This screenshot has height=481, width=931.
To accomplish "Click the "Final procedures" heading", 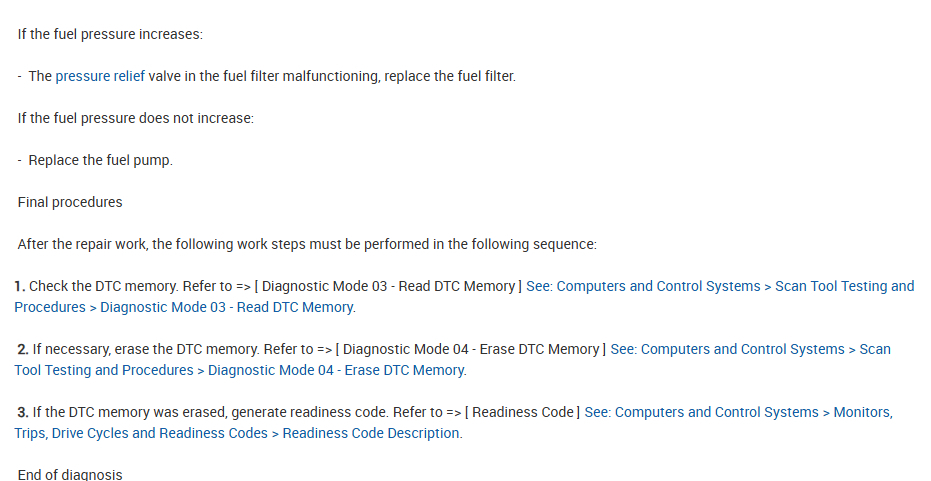I will (x=70, y=202).
